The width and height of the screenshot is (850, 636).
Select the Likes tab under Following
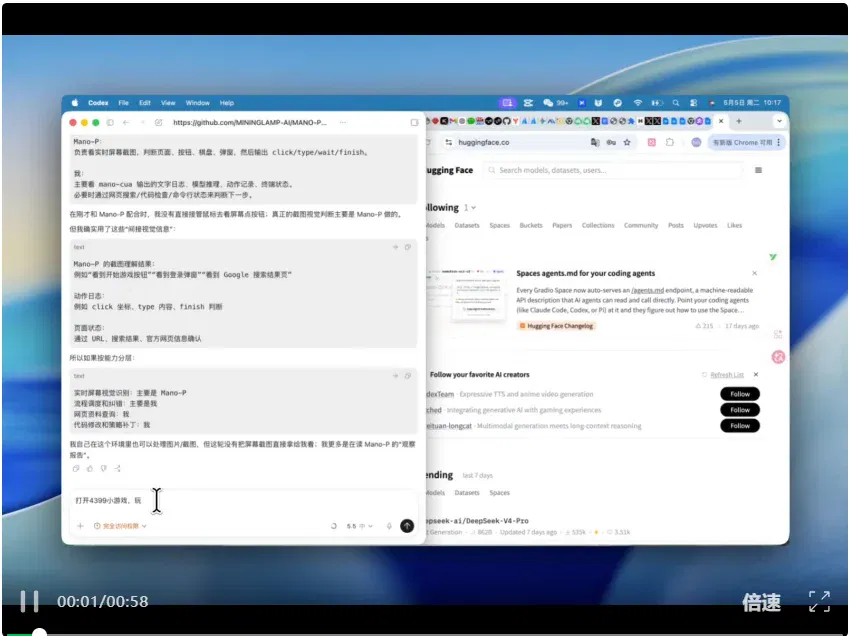(735, 226)
